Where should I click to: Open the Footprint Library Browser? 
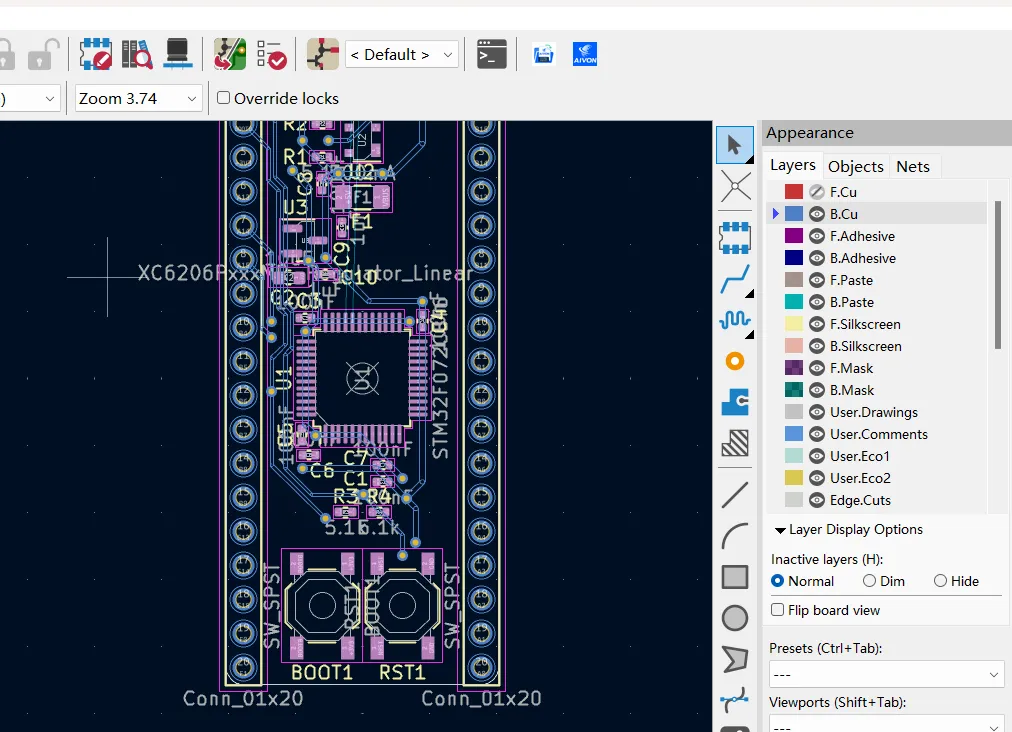click(x=137, y=54)
